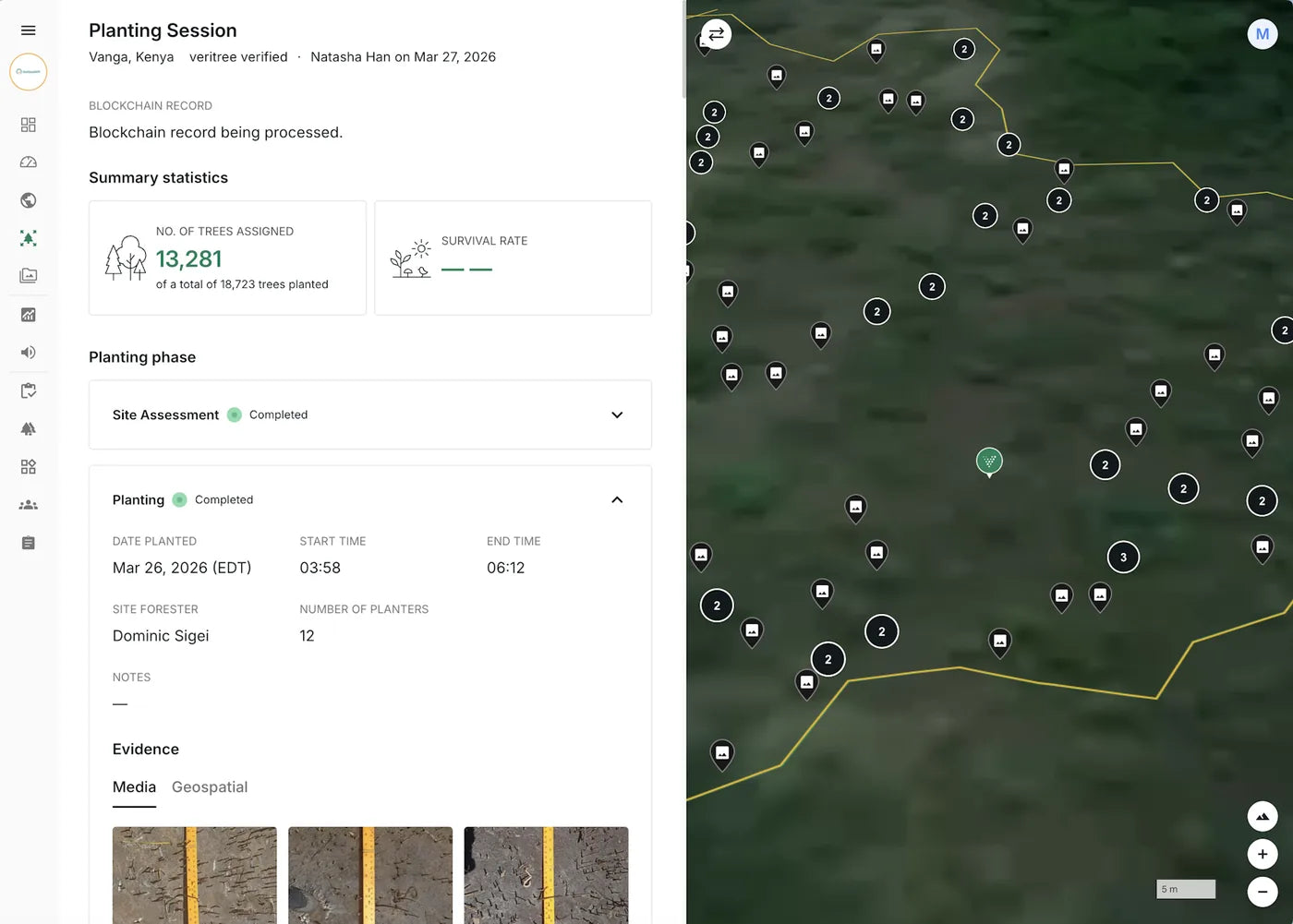Zoom out on the map

coord(1263,892)
